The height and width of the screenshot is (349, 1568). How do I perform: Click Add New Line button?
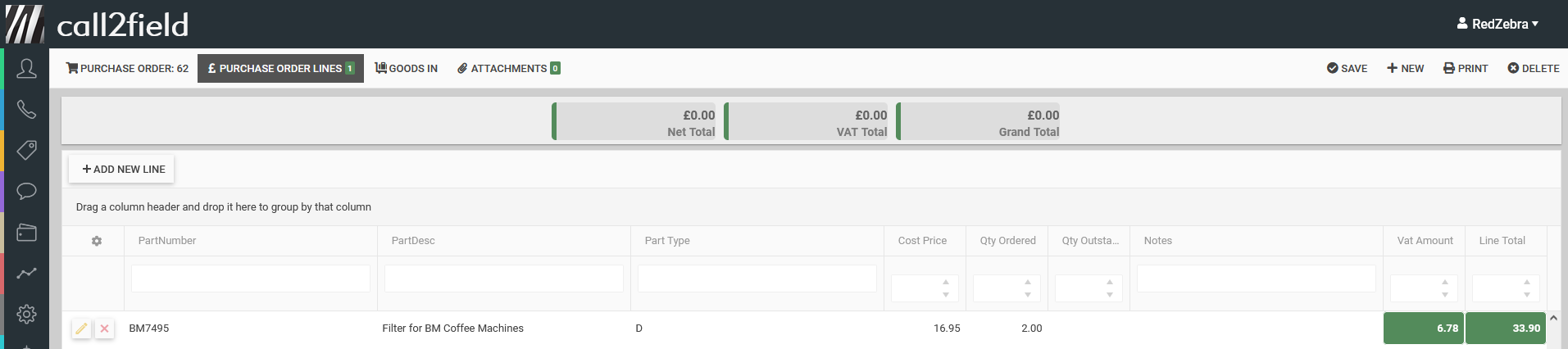coord(123,170)
